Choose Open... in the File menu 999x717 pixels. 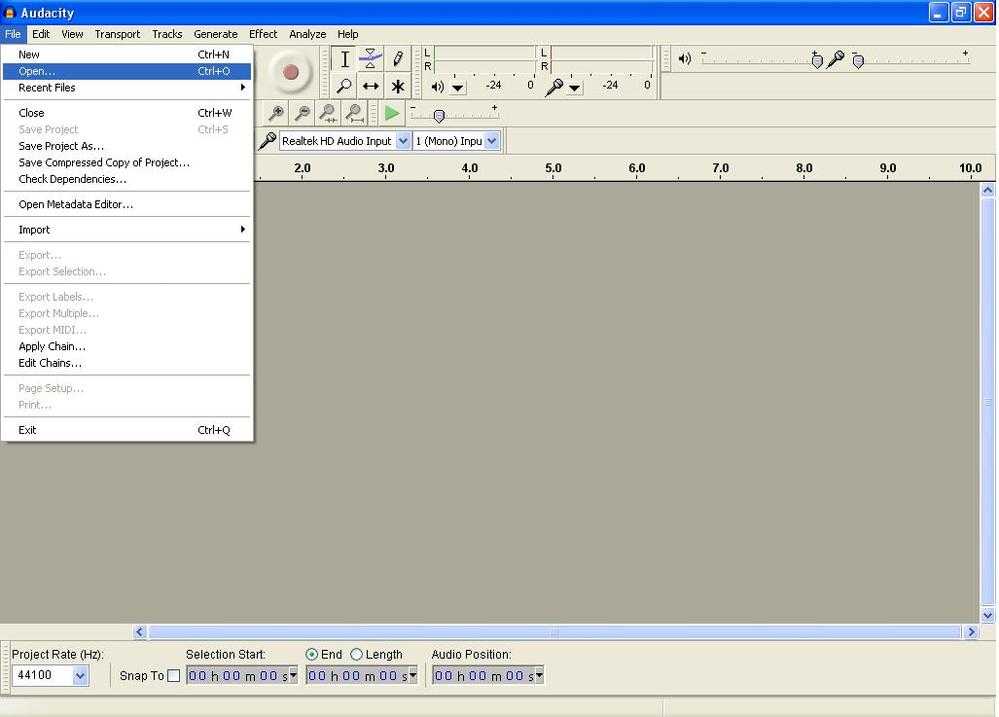coord(127,71)
